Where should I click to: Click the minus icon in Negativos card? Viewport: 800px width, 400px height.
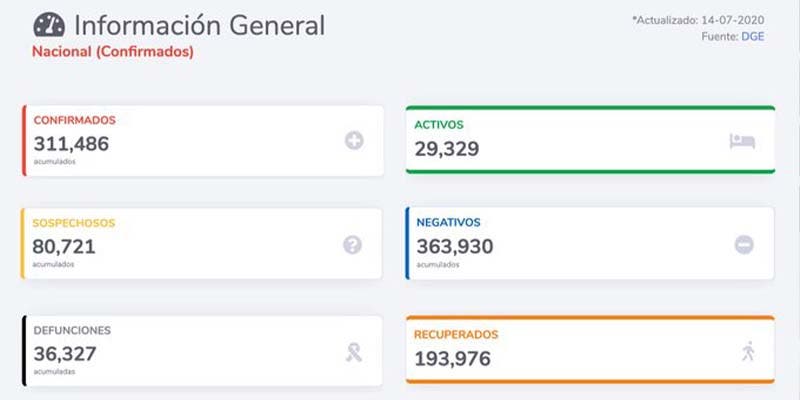click(744, 244)
